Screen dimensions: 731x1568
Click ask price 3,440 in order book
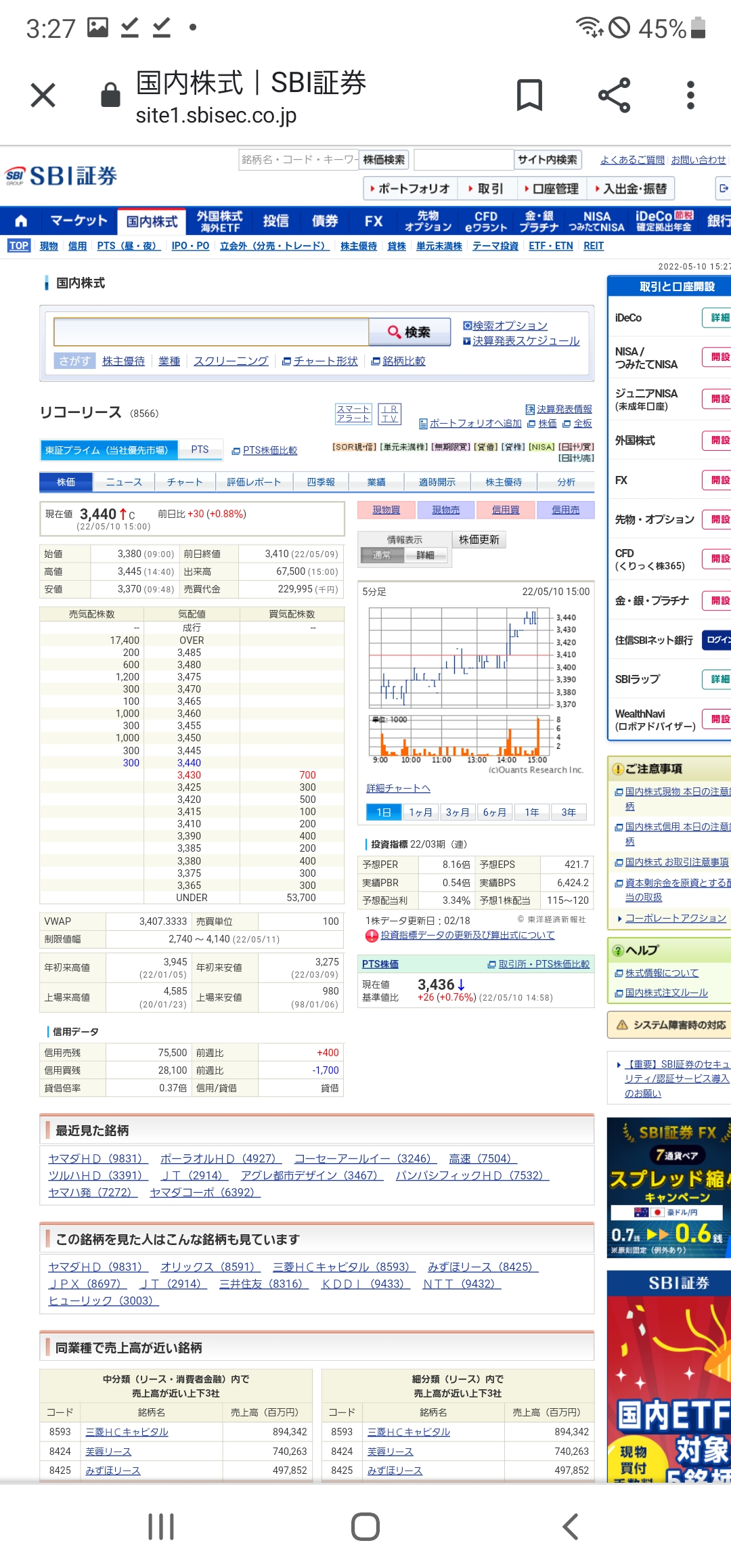[189, 763]
